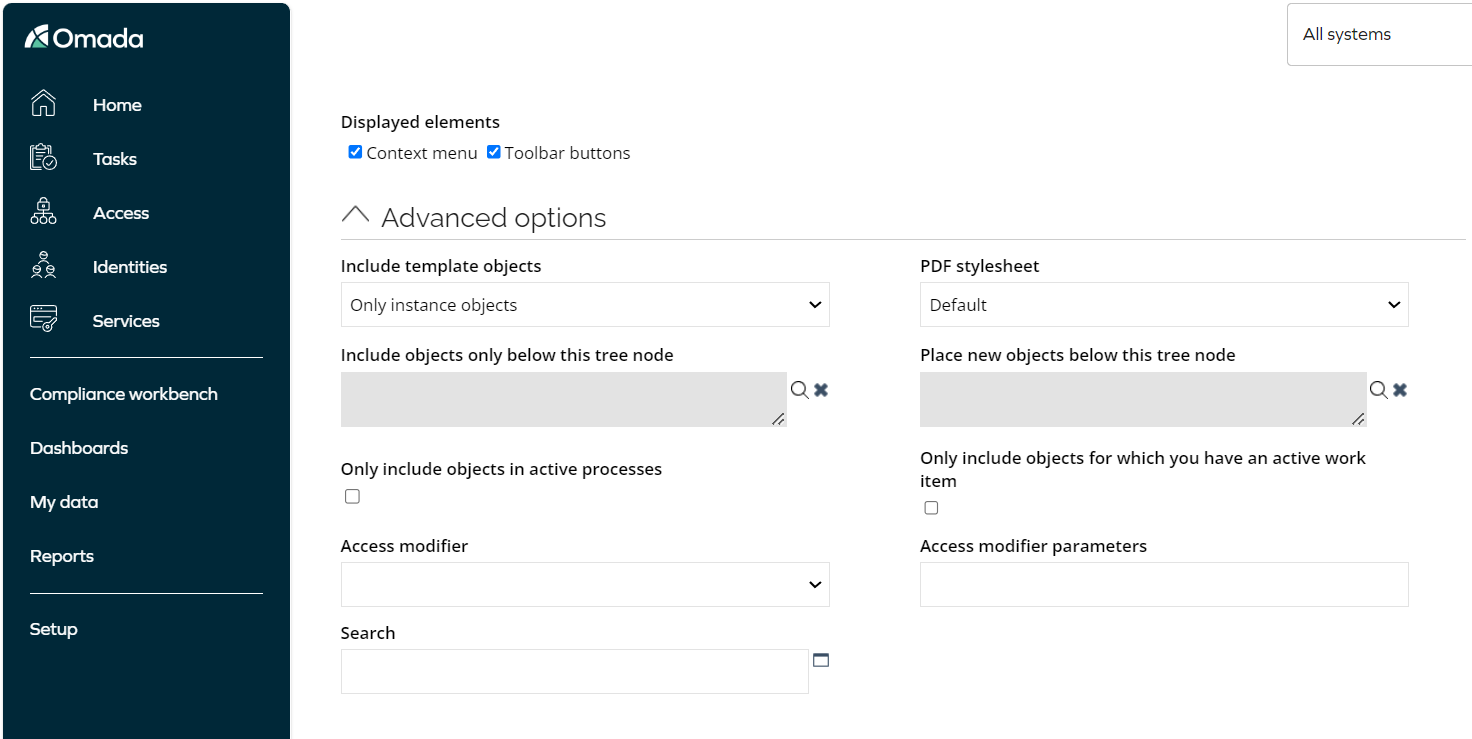Open the Include template objects dropdown
This screenshot has width=1472, height=739.
click(x=585, y=305)
